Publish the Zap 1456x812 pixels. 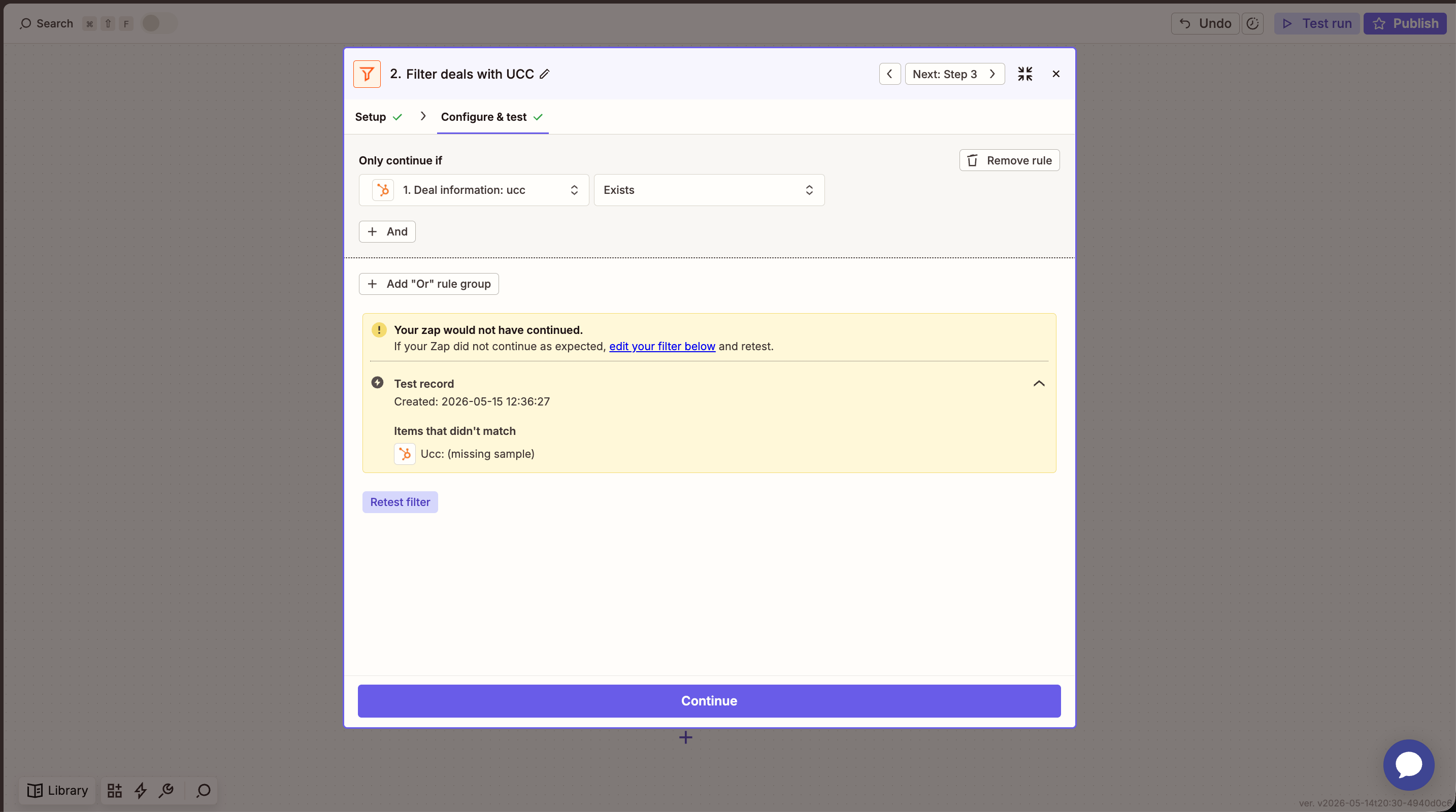(1405, 23)
